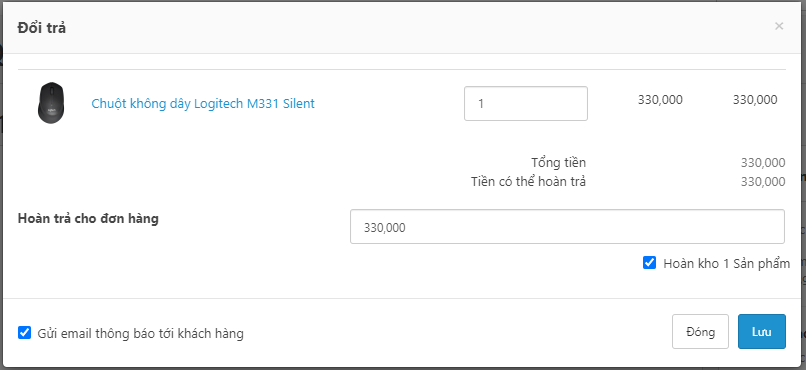Image resolution: width=806 pixels, height=370 pixels.
Task: Click the Hoàn kho 1 Sản phẩm label text
Action: pyautogui.click(x=726, y=264)
